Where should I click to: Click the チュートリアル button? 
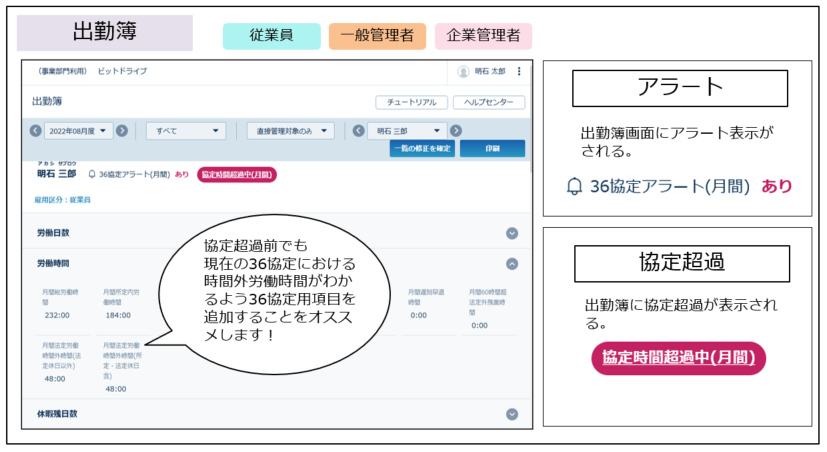pyautogui.click(x=411, y=102)
